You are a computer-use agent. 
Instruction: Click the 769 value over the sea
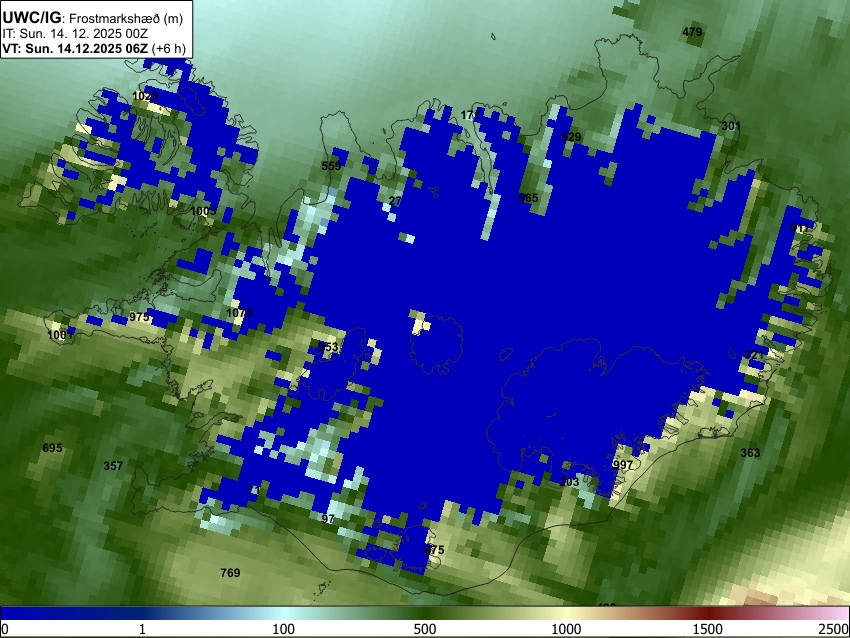230,572
